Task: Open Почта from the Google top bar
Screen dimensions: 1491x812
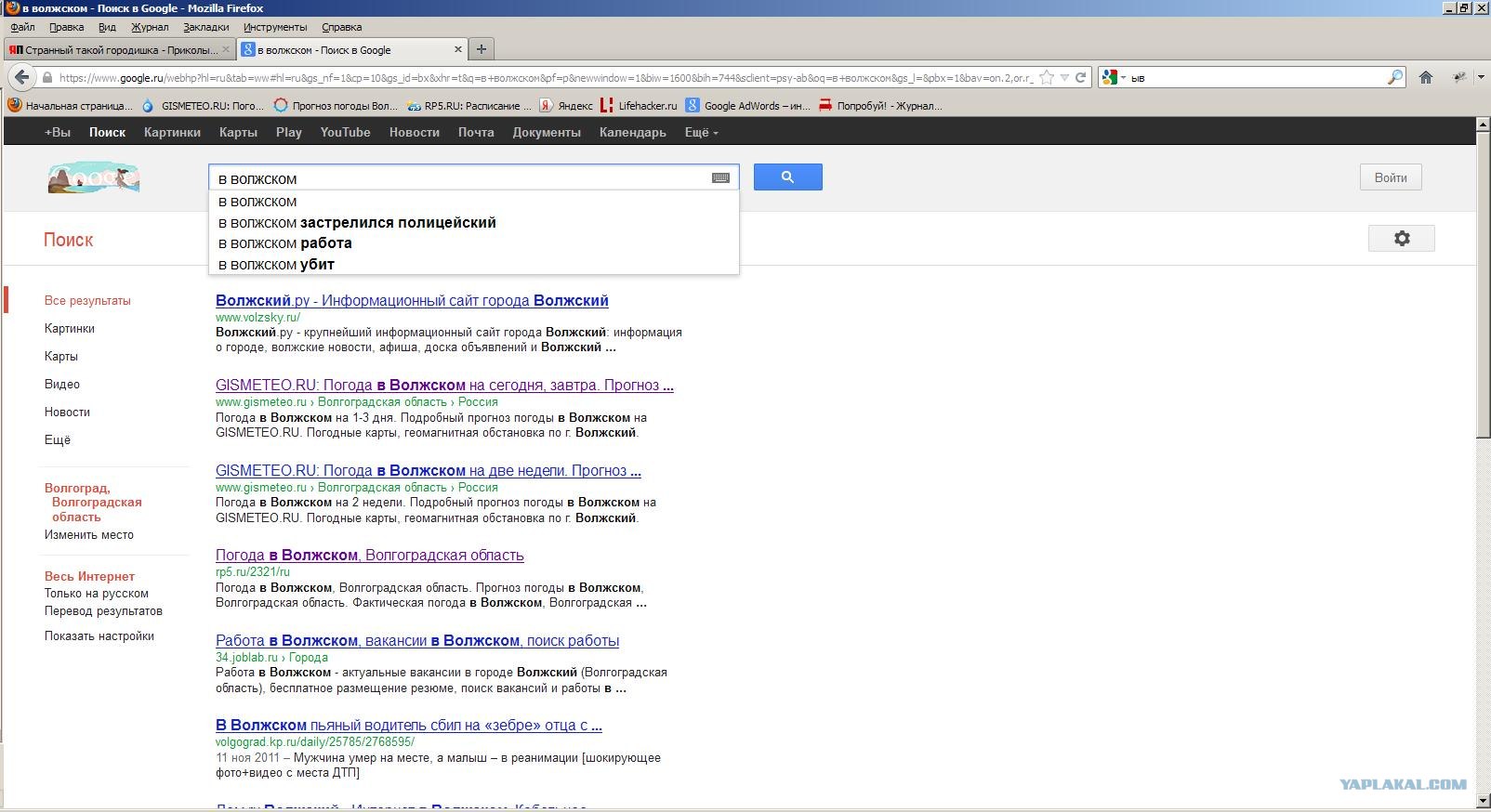Action: coord(476,133)
